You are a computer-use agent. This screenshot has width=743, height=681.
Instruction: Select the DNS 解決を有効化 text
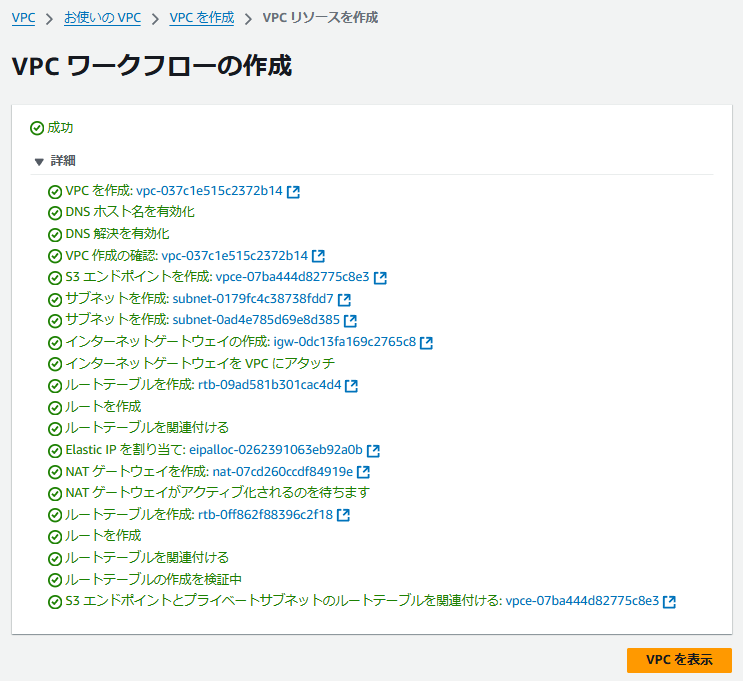(x=118, y=234)
